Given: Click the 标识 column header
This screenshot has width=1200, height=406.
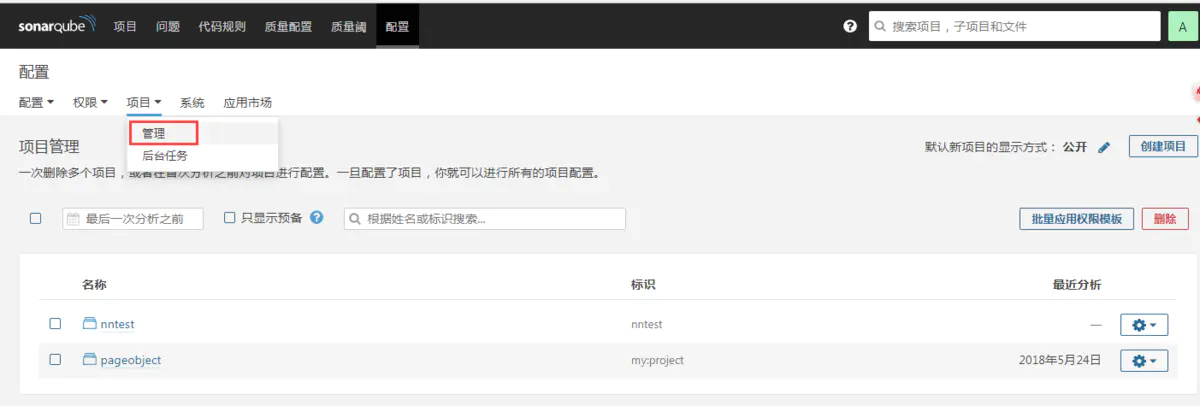Looking at the screenshot, I should pyautogui.click(x=643, y=285).
